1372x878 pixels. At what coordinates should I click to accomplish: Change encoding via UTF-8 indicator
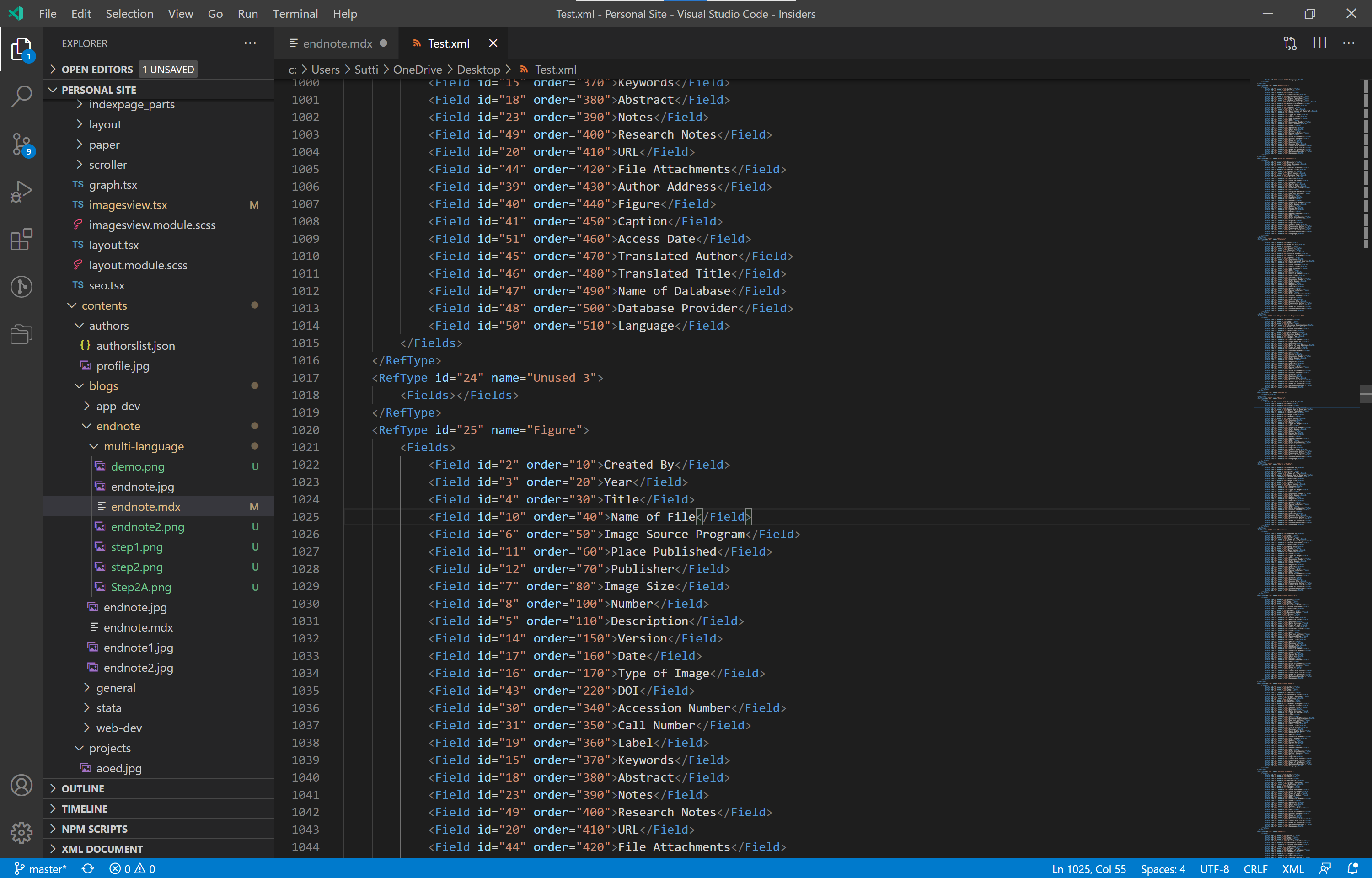1214,868
